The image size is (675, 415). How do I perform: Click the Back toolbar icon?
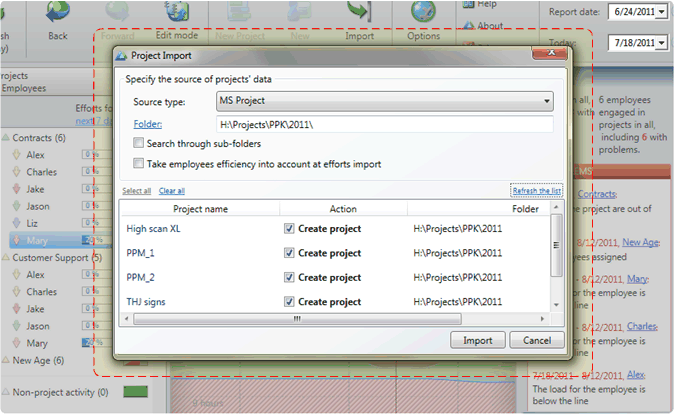[x=58, y=12]
